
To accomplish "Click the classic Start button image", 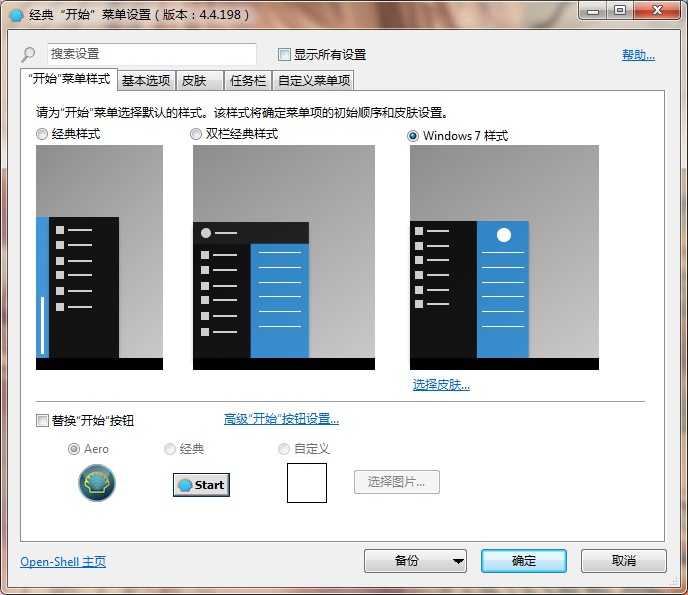I will (201, 485).
